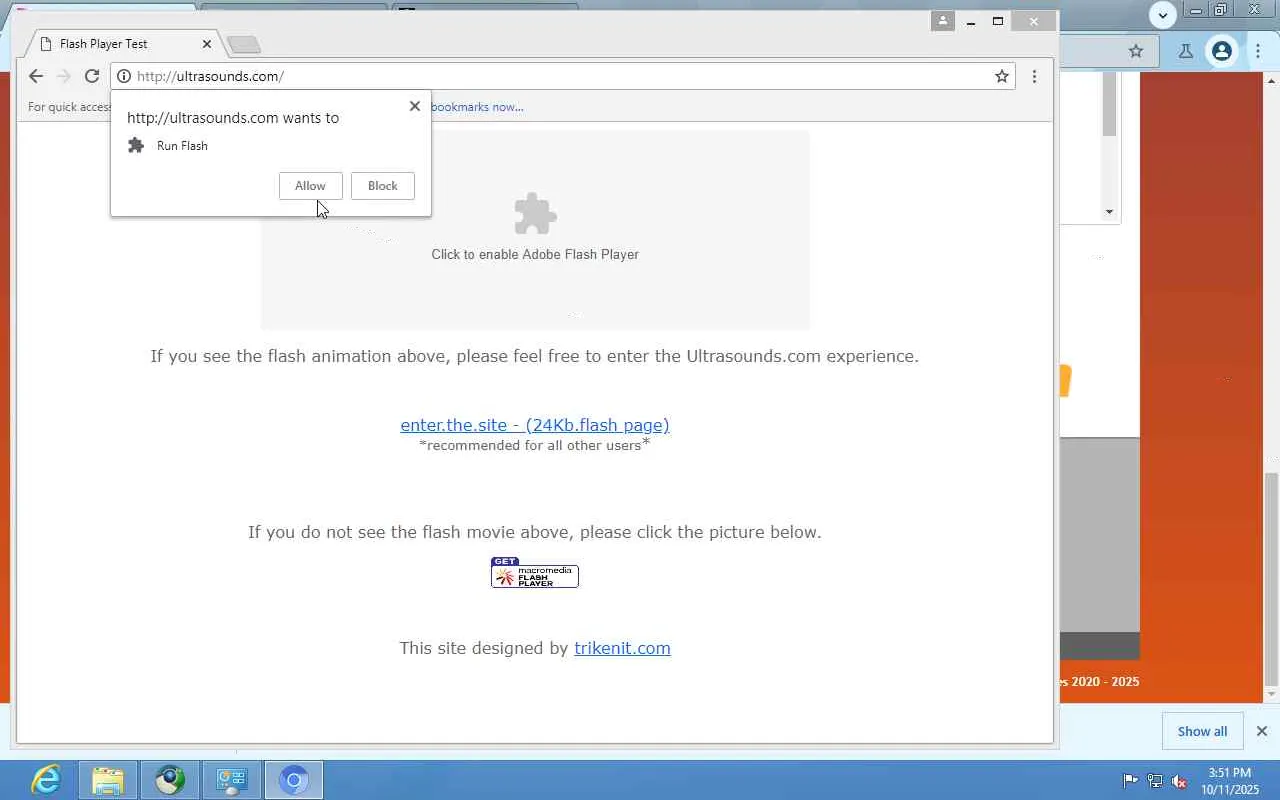Allow ultrasounds.com to run Flash
This screenshot has height=800, width=1280.
(310, 186)
